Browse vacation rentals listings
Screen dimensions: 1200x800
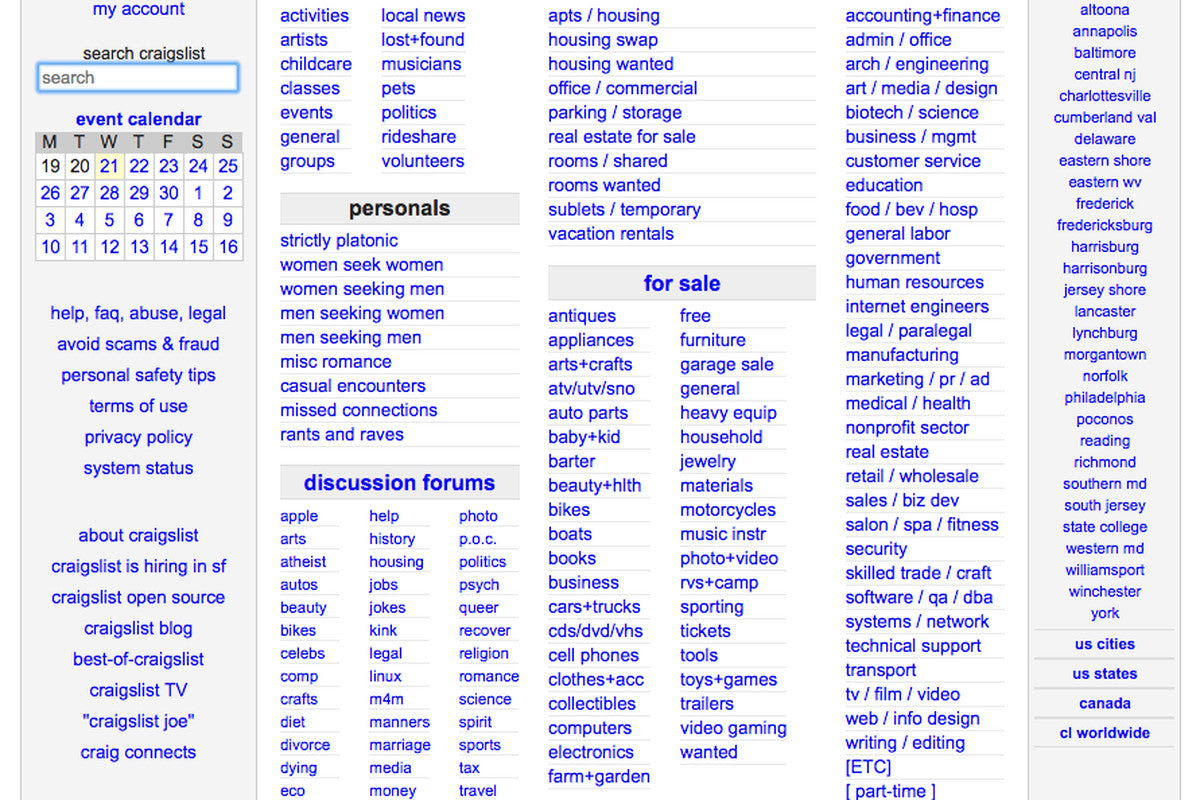[x=611, y=234]
